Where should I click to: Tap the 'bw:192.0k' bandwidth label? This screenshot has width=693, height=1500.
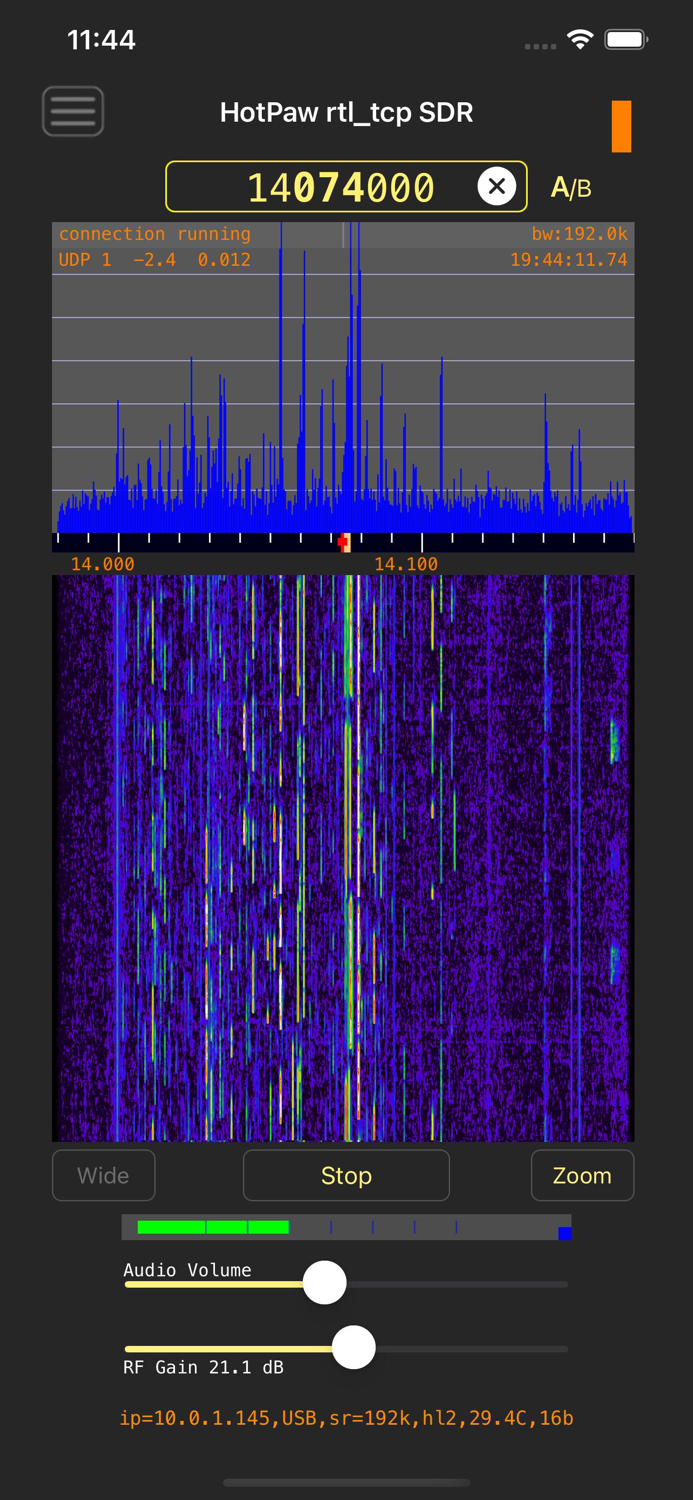(580, 234)
